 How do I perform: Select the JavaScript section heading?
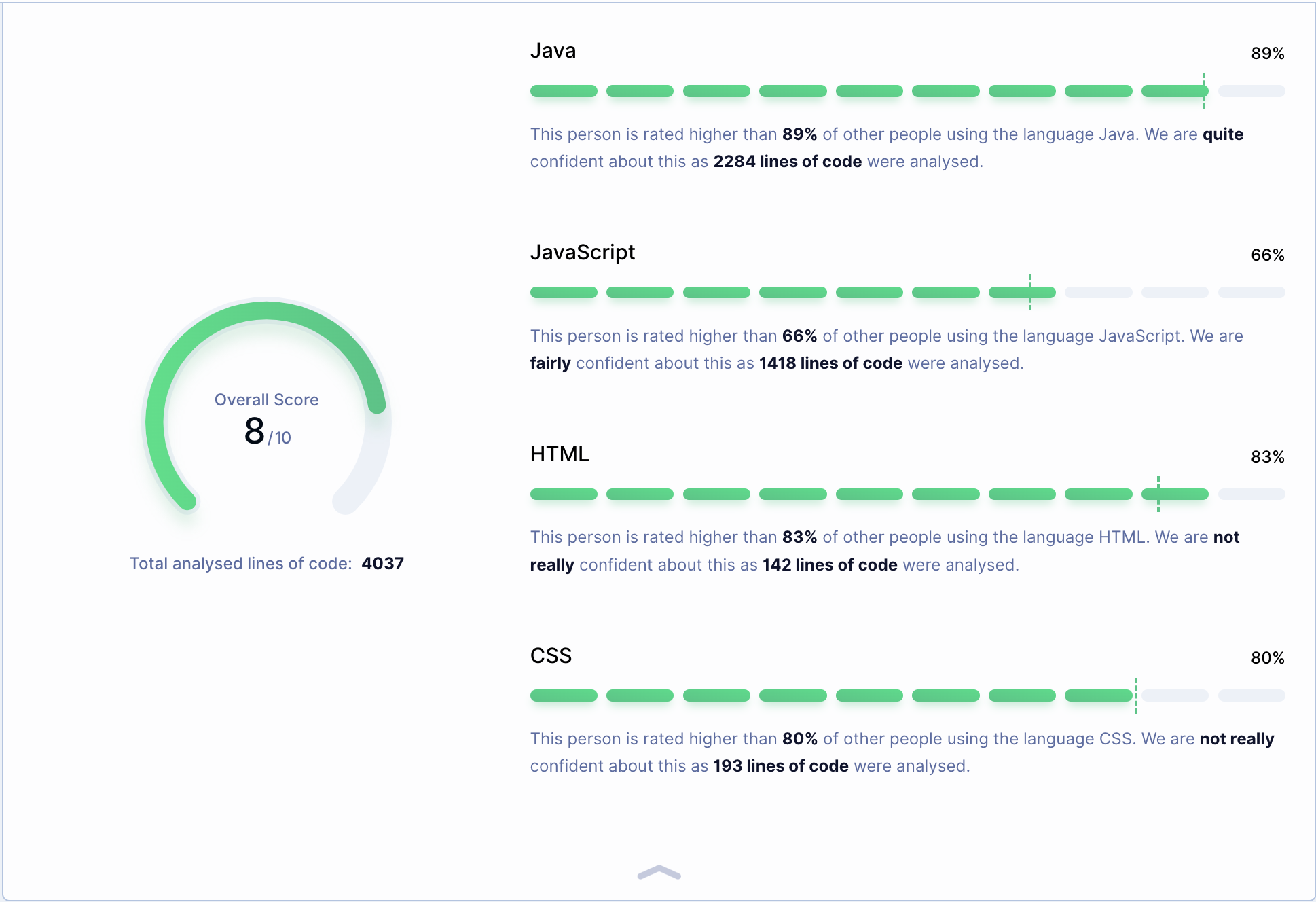(x=583, y=252)
